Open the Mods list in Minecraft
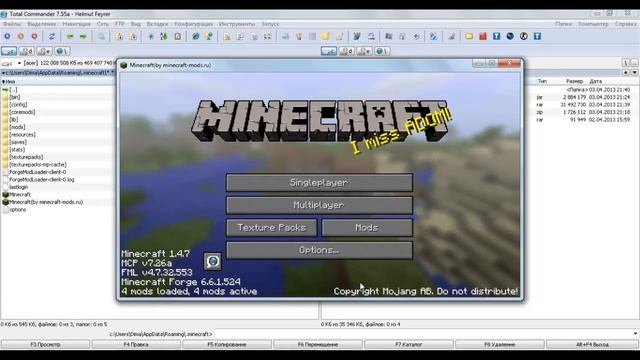 [x=367, y=227]
